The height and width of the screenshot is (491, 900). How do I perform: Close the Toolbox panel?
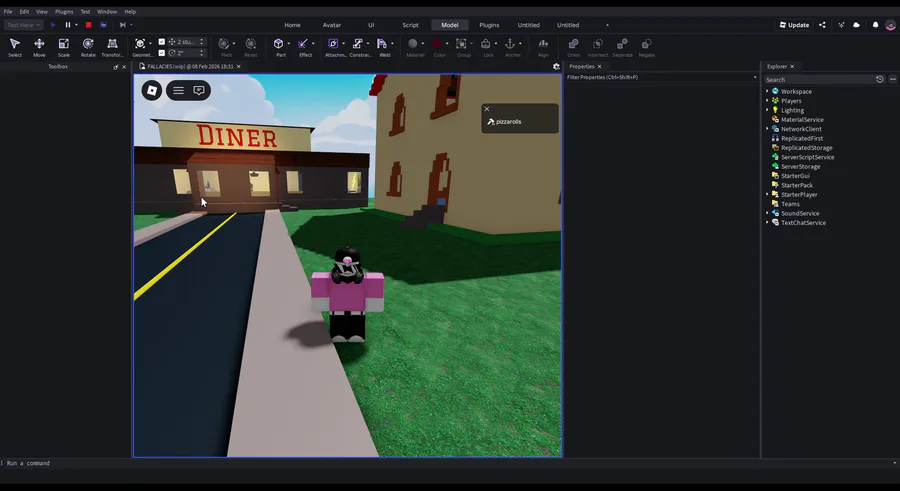point(124,67)
